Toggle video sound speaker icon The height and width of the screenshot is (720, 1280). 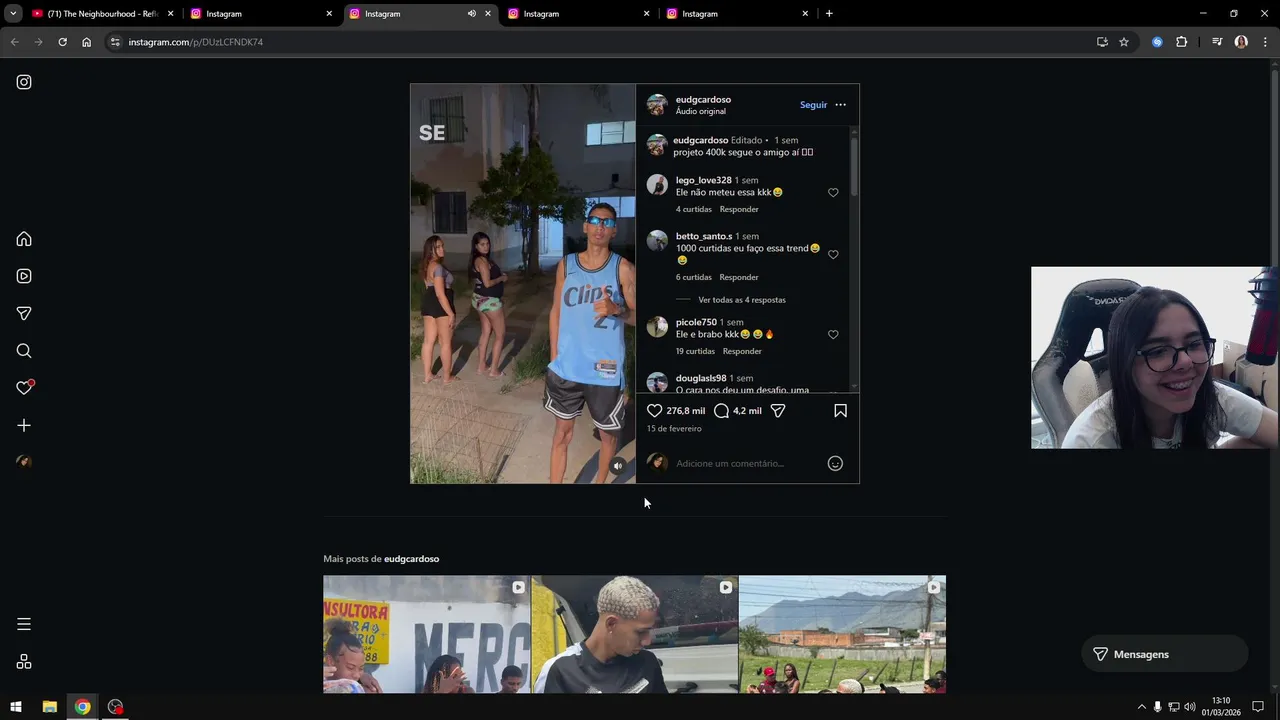pos(618,466)
